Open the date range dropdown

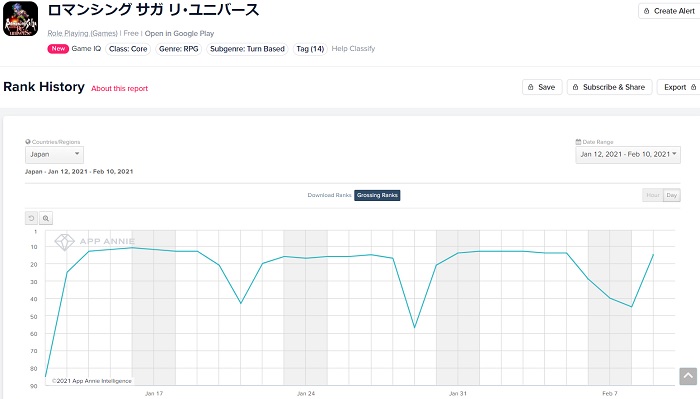tap(628, 154)
